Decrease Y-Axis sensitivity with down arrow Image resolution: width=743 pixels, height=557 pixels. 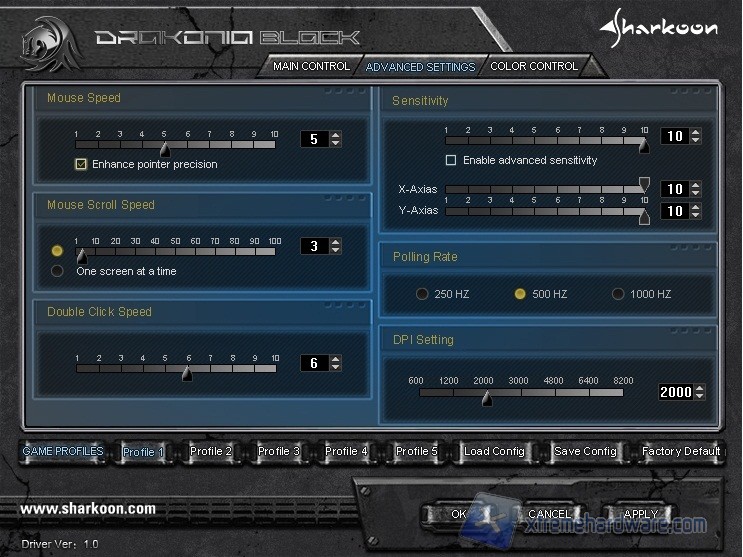695,216
